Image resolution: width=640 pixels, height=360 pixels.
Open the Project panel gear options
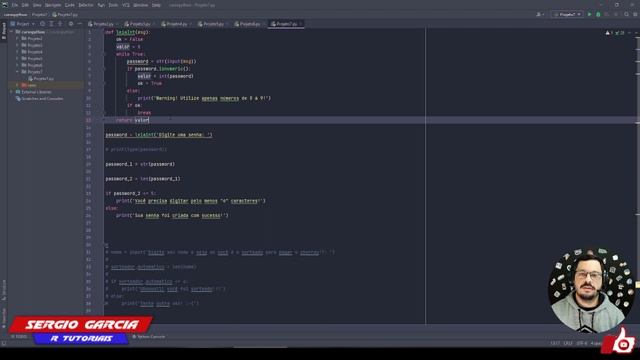tap(71, 24)
